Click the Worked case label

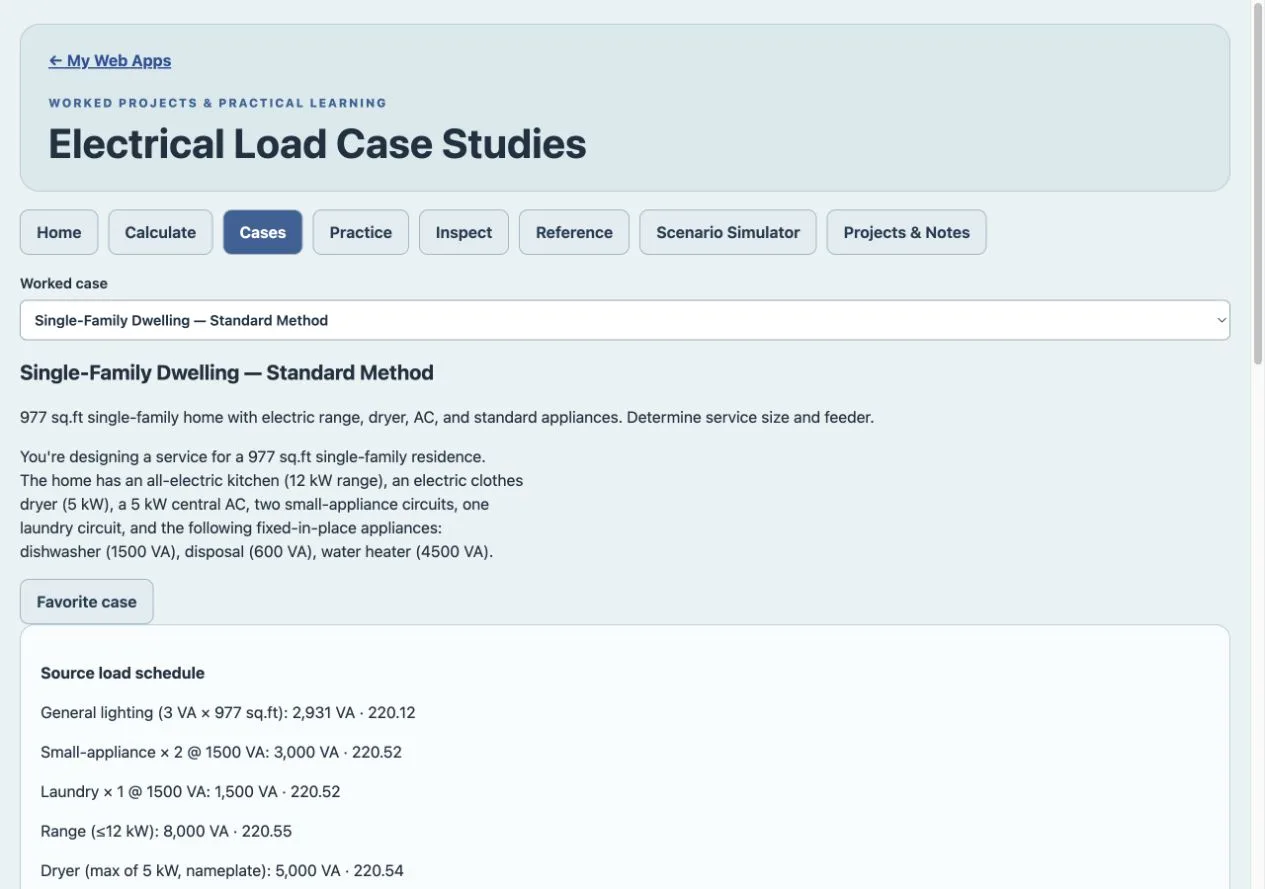tap(64, 283)
